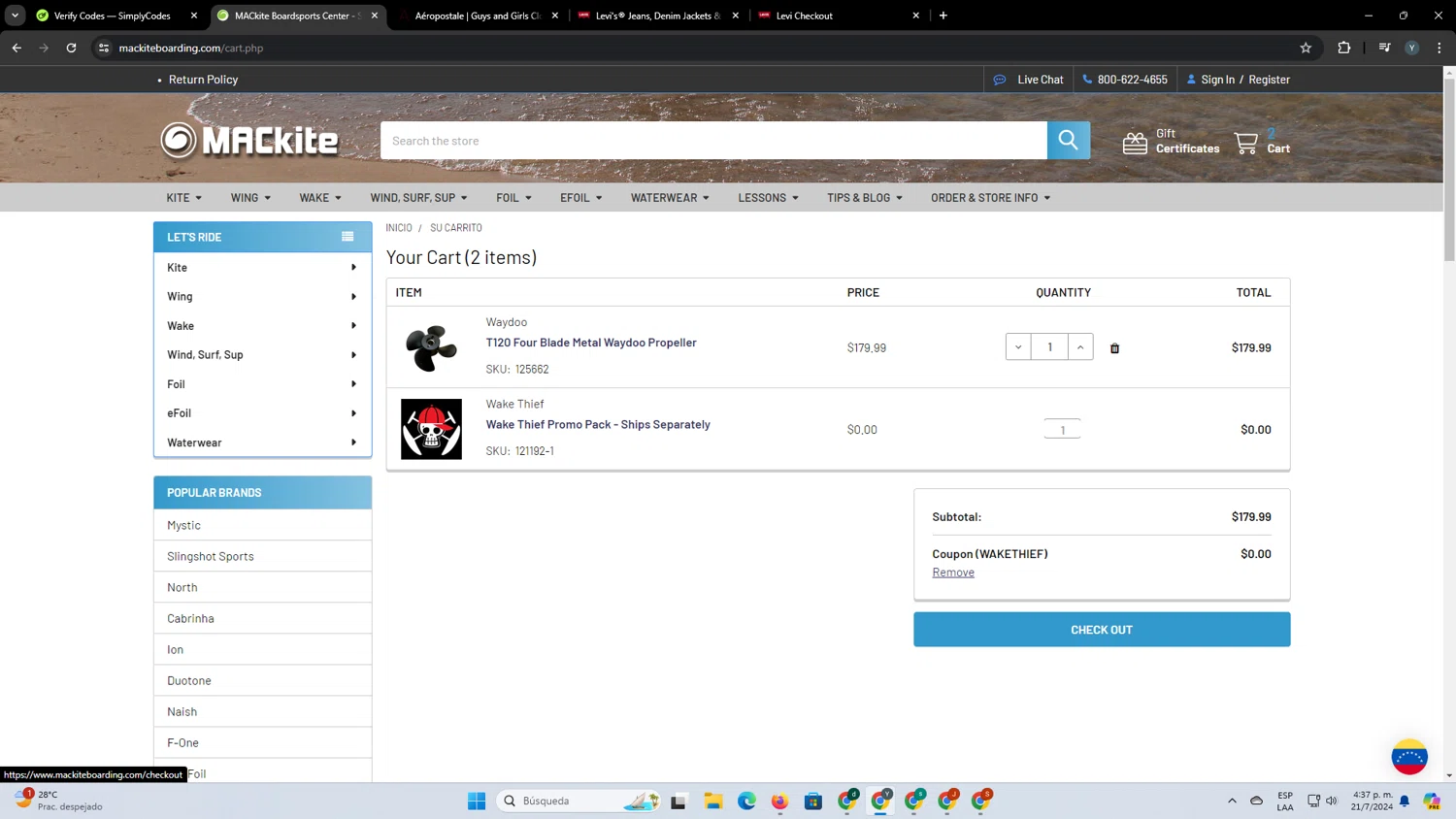Click the Wake Thief skull thumbnail
This screenshot has width=1456, height=819.
tap(431, 429)
